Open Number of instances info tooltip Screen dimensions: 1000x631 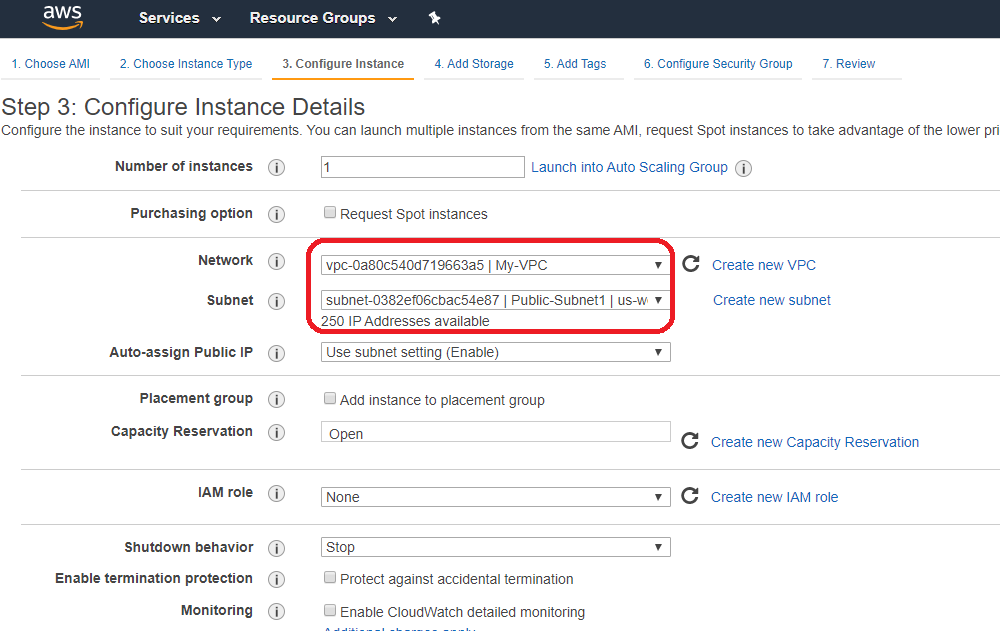pyautogui.click(x=277, y=167)
